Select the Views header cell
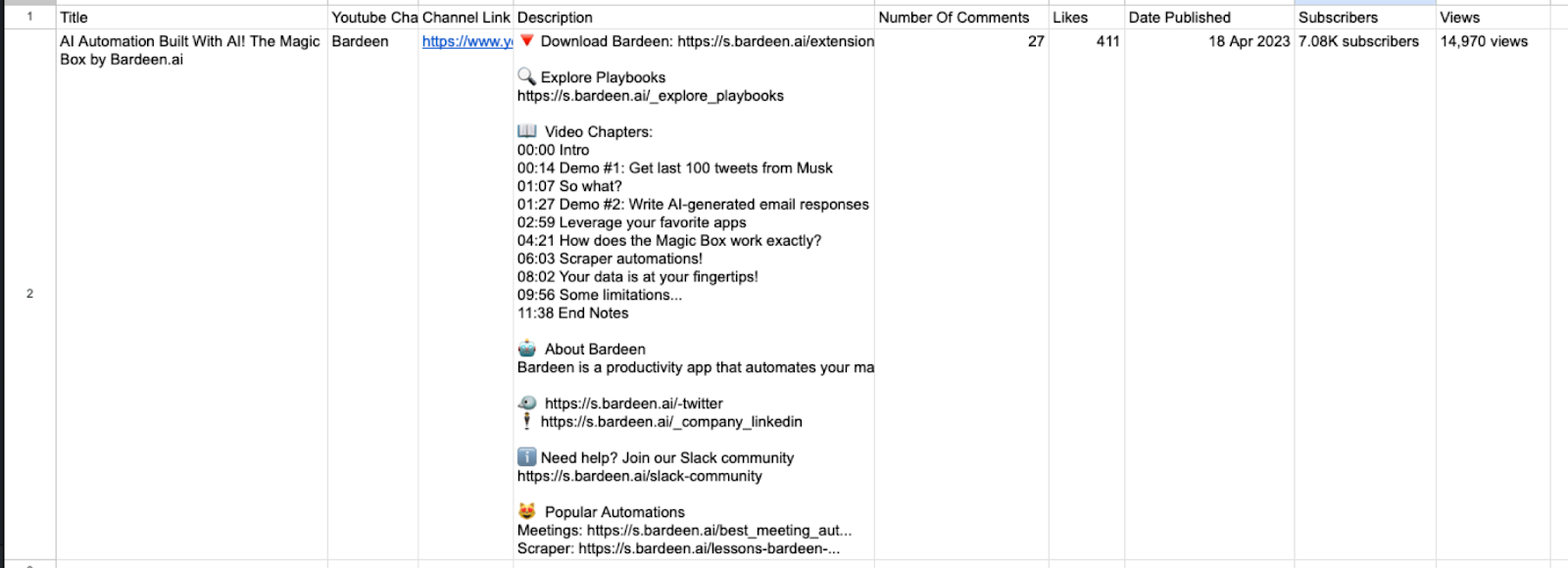This screenshot has width=1568, height=568. coord(1493,17)
